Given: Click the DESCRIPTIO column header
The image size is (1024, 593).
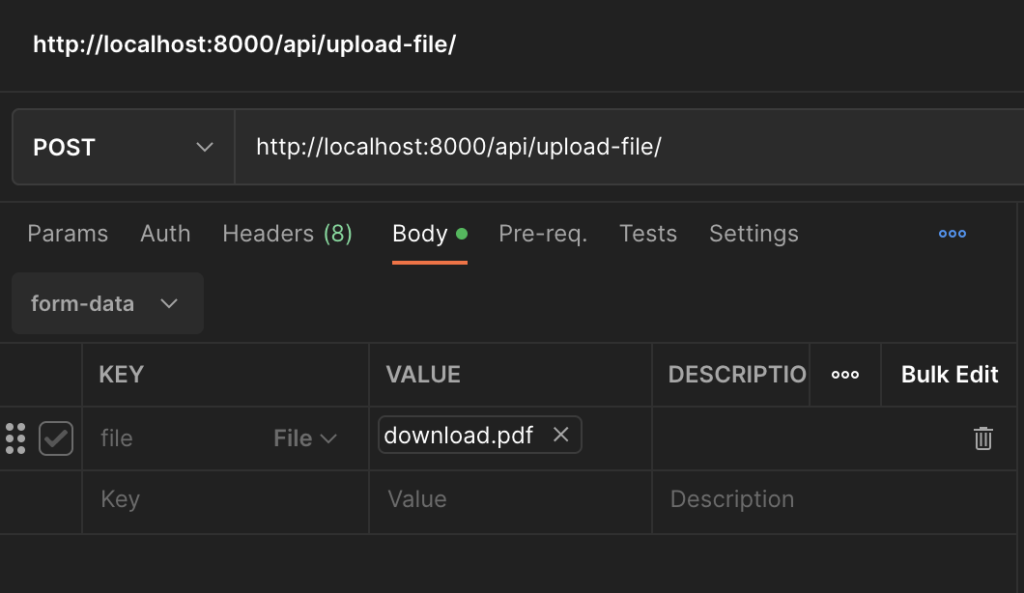Looking at the screenshot, I should coord(737,375).
